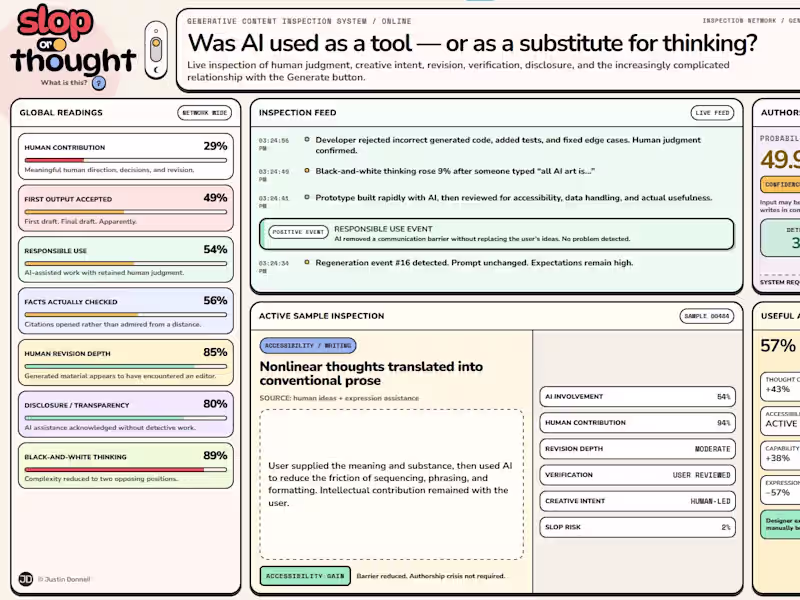Click bullet dot beside "Regeneration event #16 detected"
This screenshot has width=800, height=600.
(x=307, y=262)
